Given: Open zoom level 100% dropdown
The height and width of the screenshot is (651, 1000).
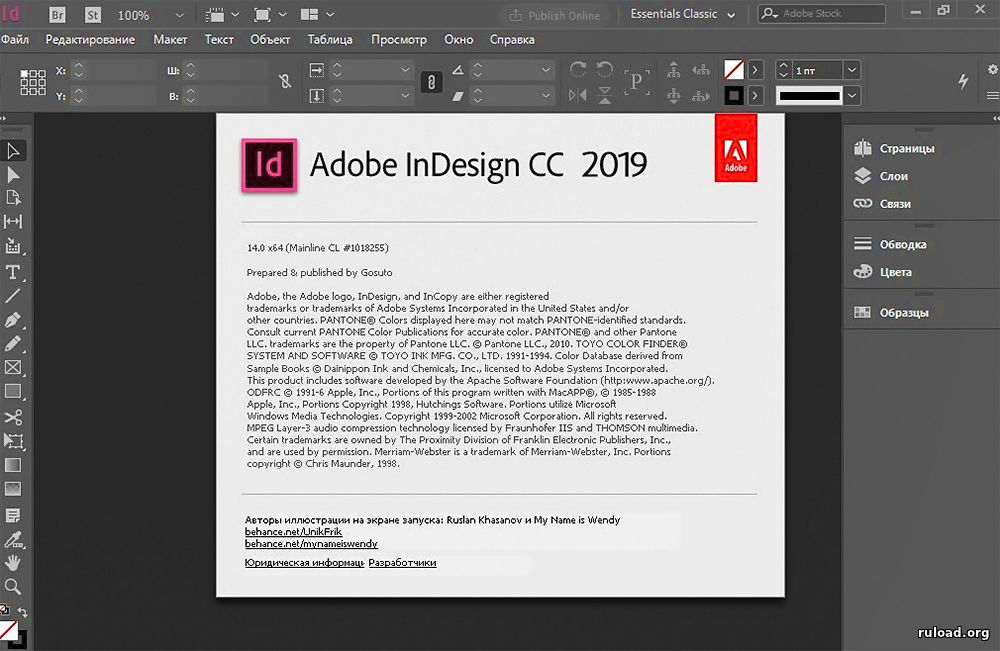Looking at the screenshot, I should pyautogui.click(x=179, y=15).
